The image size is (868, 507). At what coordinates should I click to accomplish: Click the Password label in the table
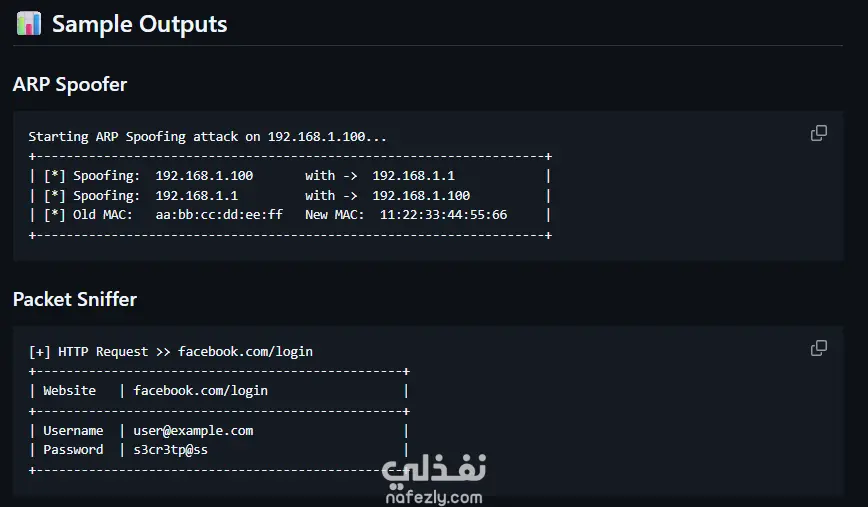coord(73,449)
